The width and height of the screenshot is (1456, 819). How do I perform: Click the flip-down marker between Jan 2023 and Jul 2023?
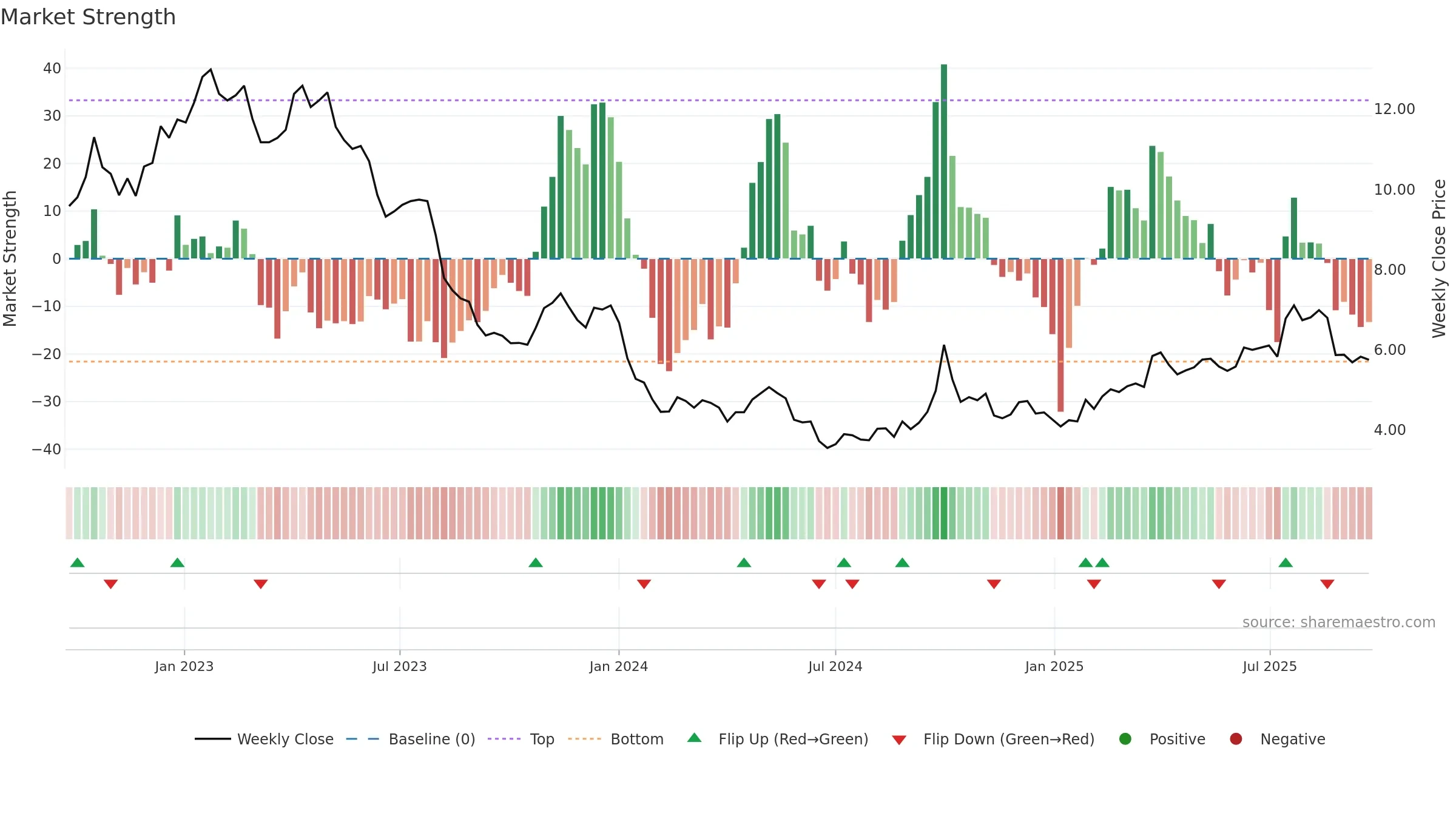261,584
